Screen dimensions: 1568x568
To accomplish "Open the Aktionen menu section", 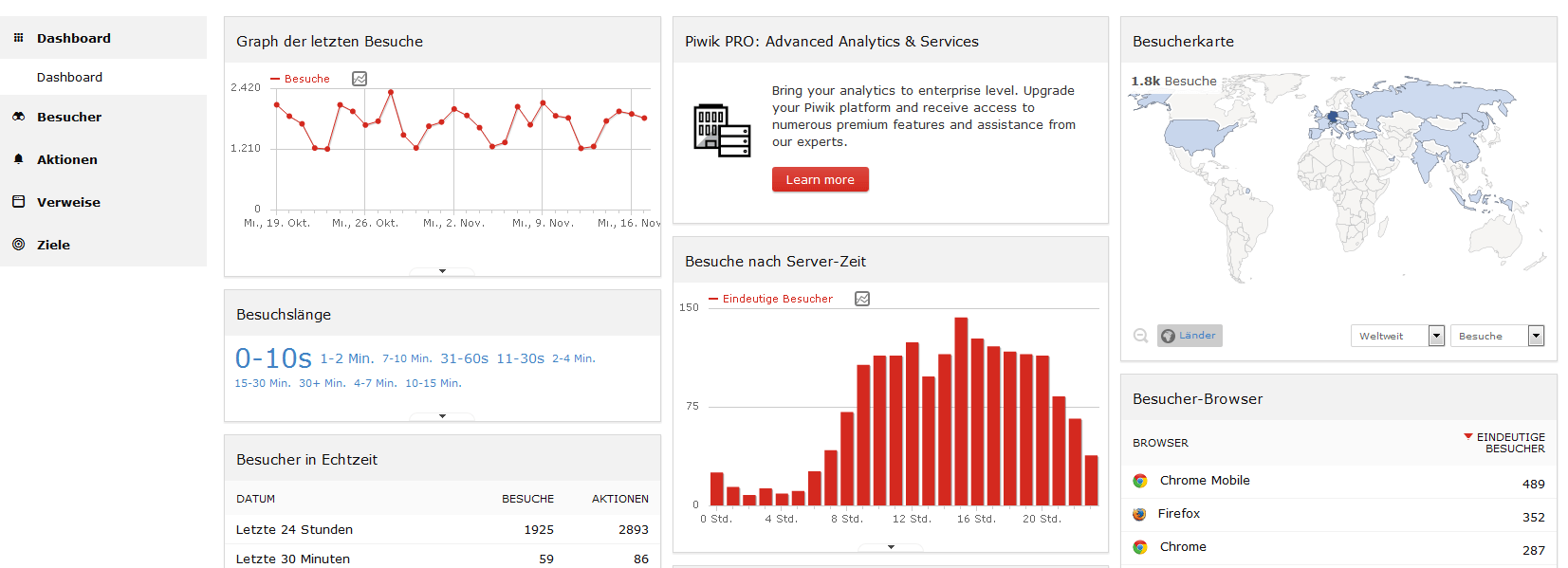I will pos(103,159).
